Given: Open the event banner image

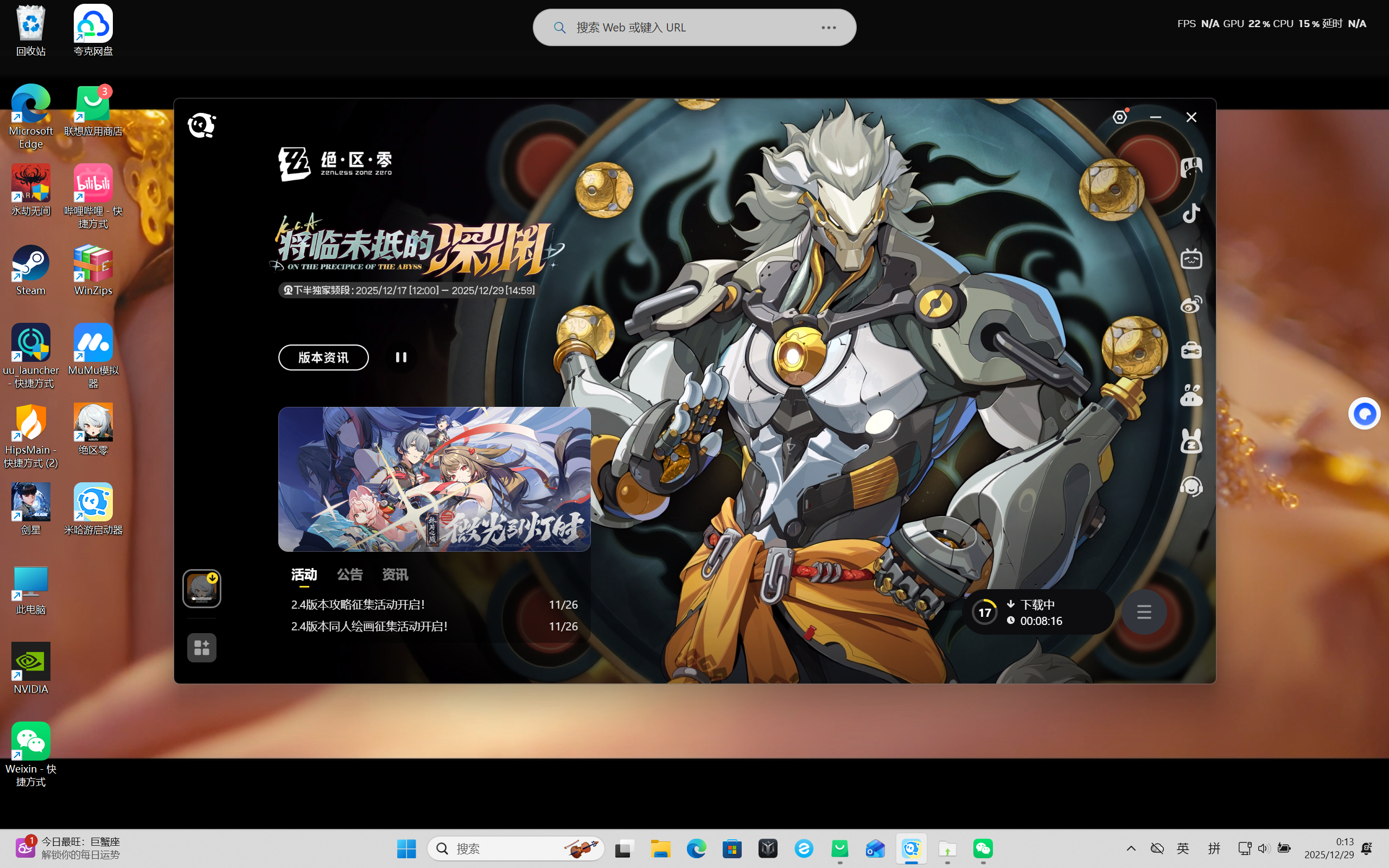Looking at the screenshot, I should (434, 479).
